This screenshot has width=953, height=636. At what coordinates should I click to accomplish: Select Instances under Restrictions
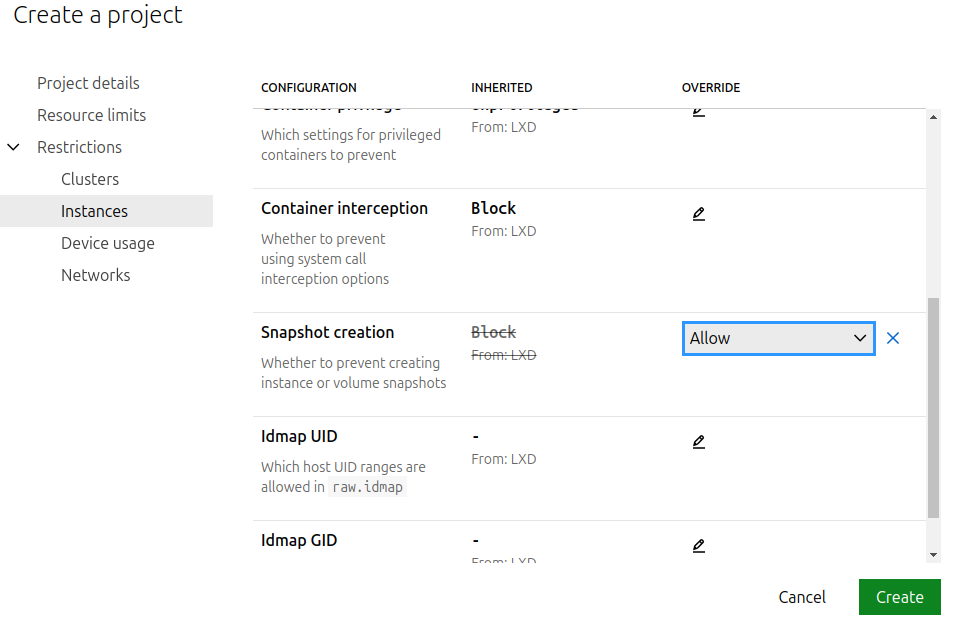(x=94, y=211)
